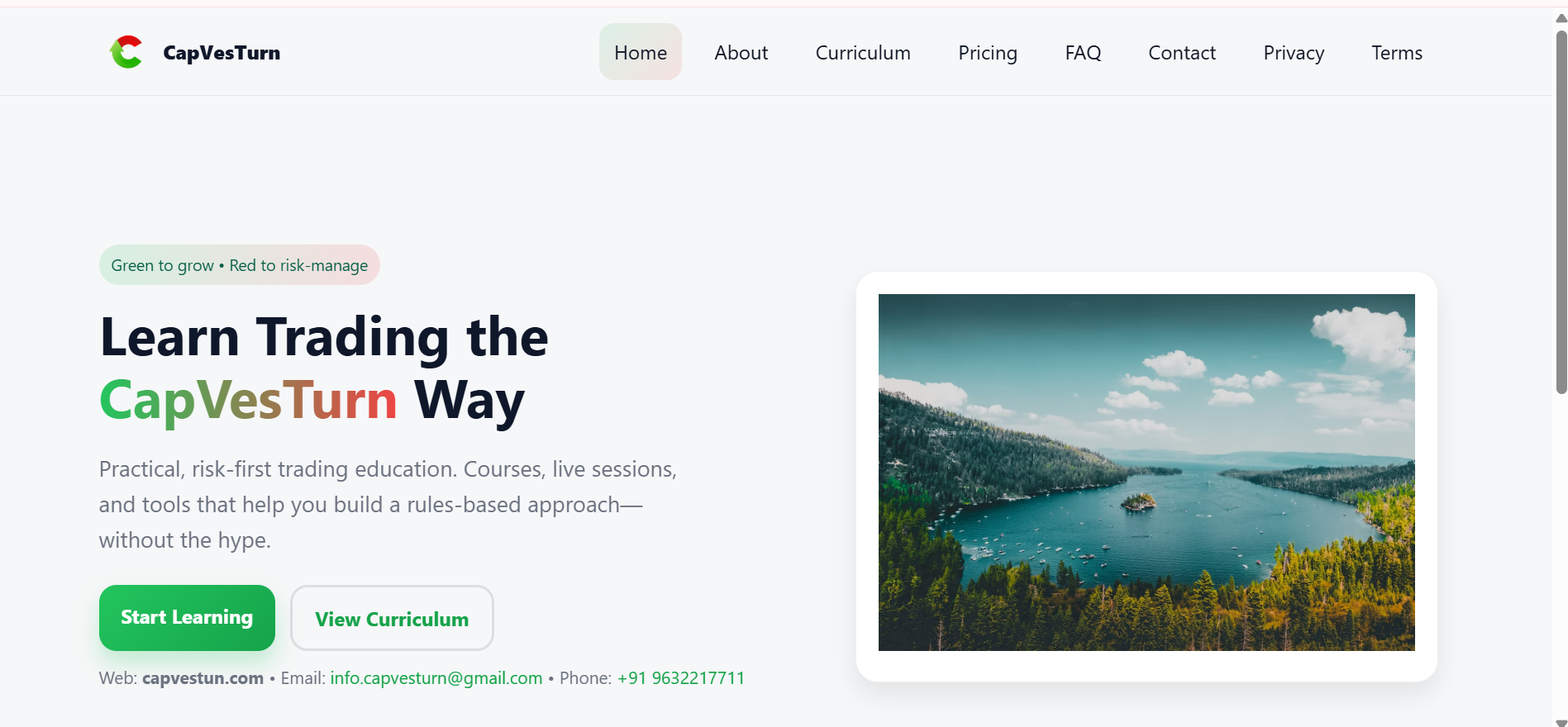Click the CapVesTurn logo icon
Screen dimensions: 1568x727
point(126,52)
